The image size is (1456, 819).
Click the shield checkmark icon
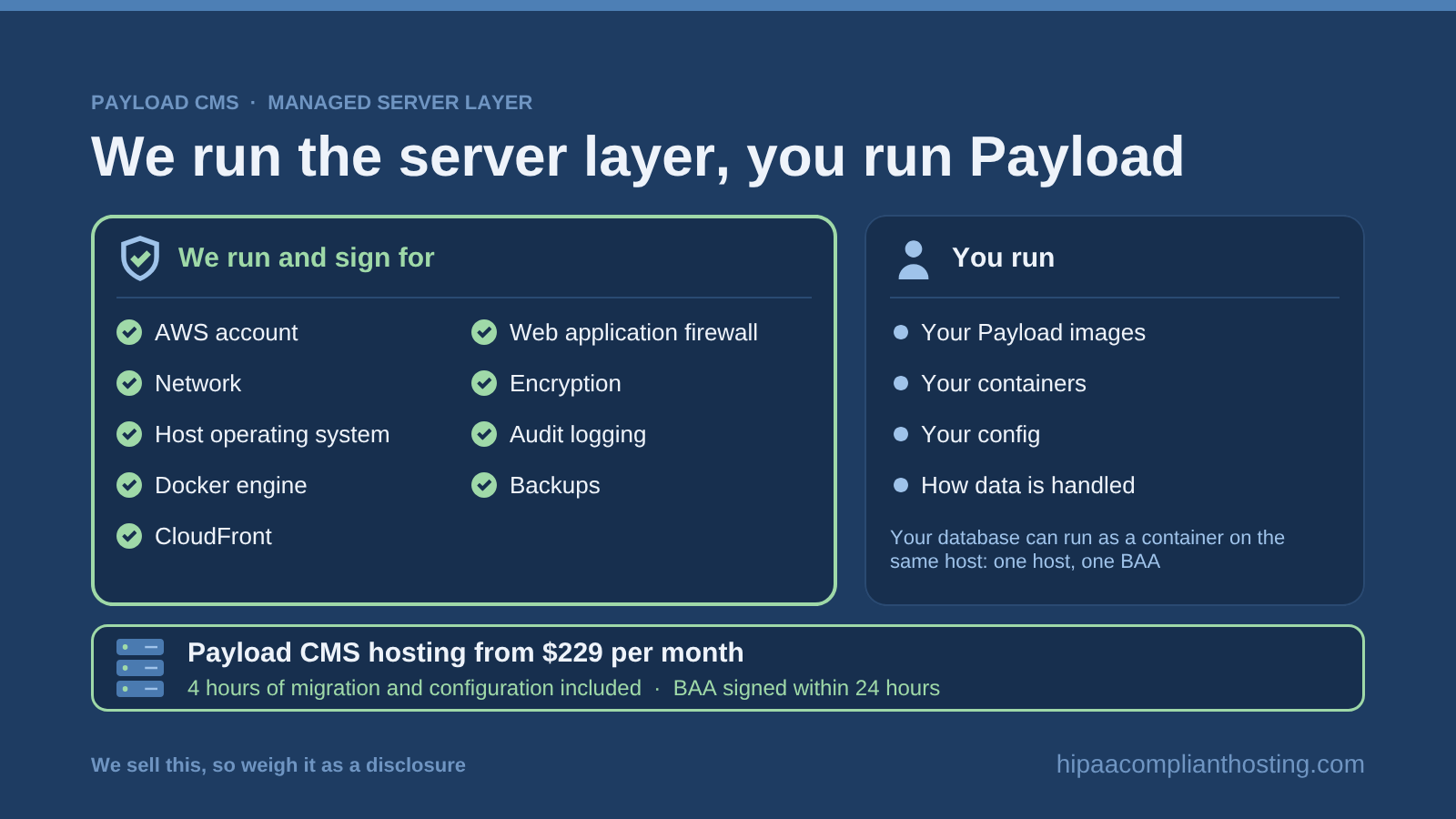pos(140,258)
